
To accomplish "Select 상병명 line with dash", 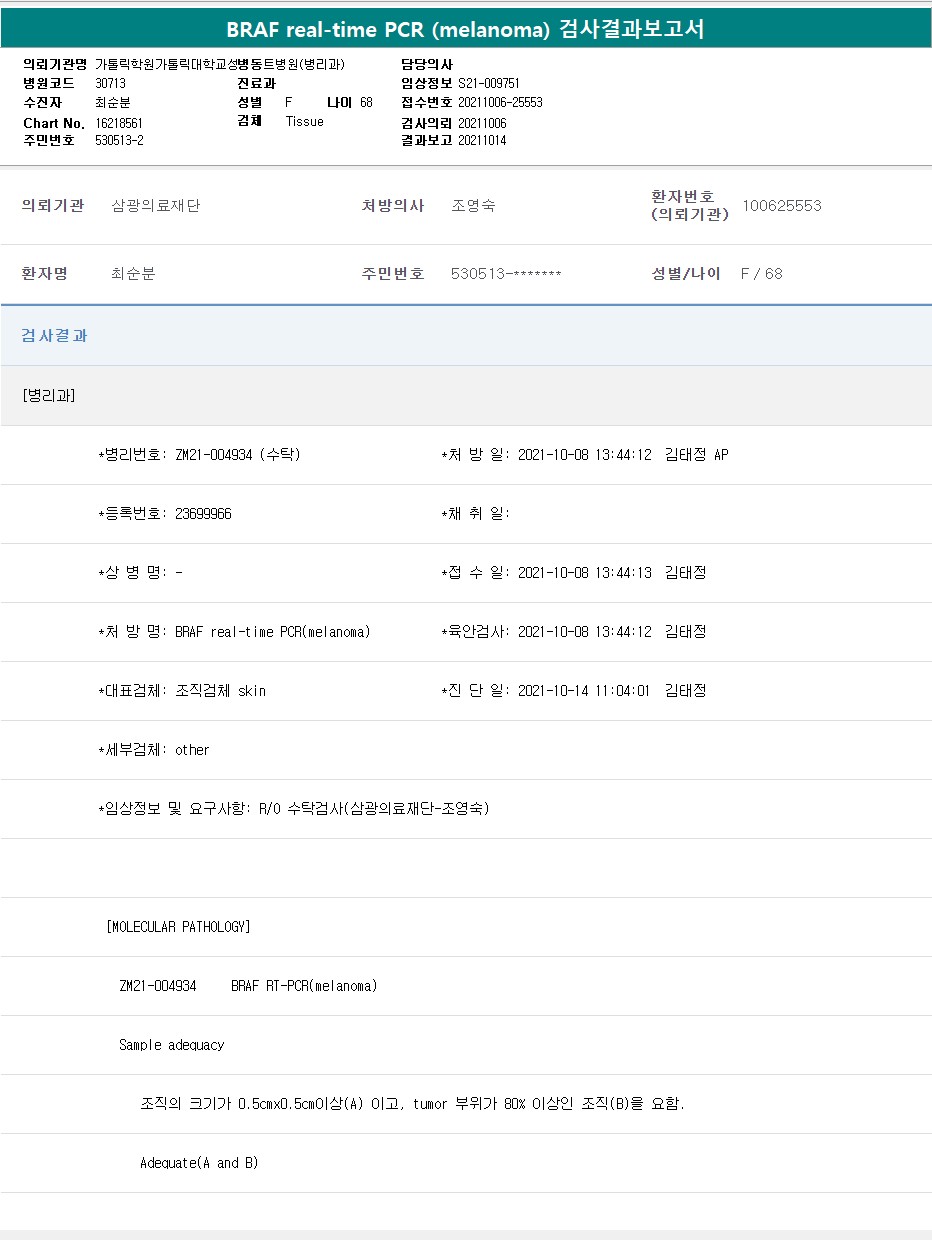I will [x=140, y=573].
